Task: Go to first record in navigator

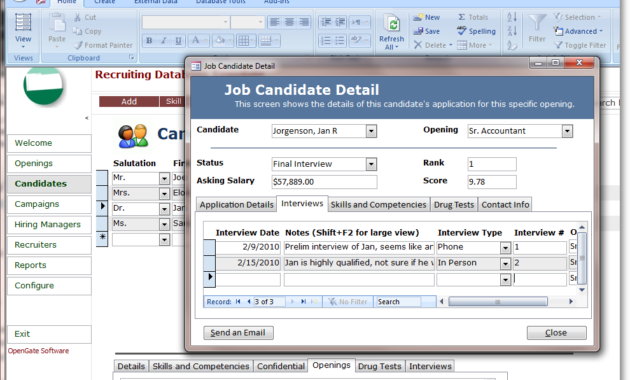Action: 238,302
